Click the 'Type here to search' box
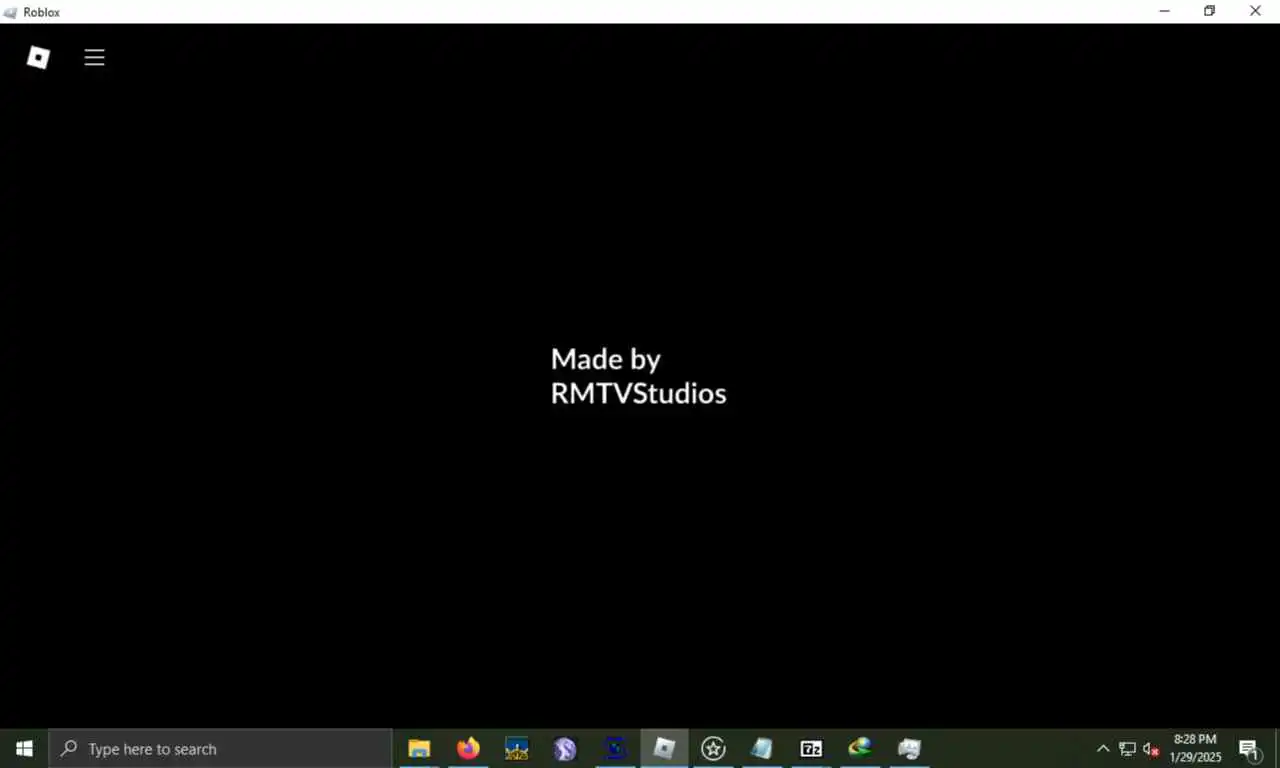The image size is (1280, 768). point(220,748)
